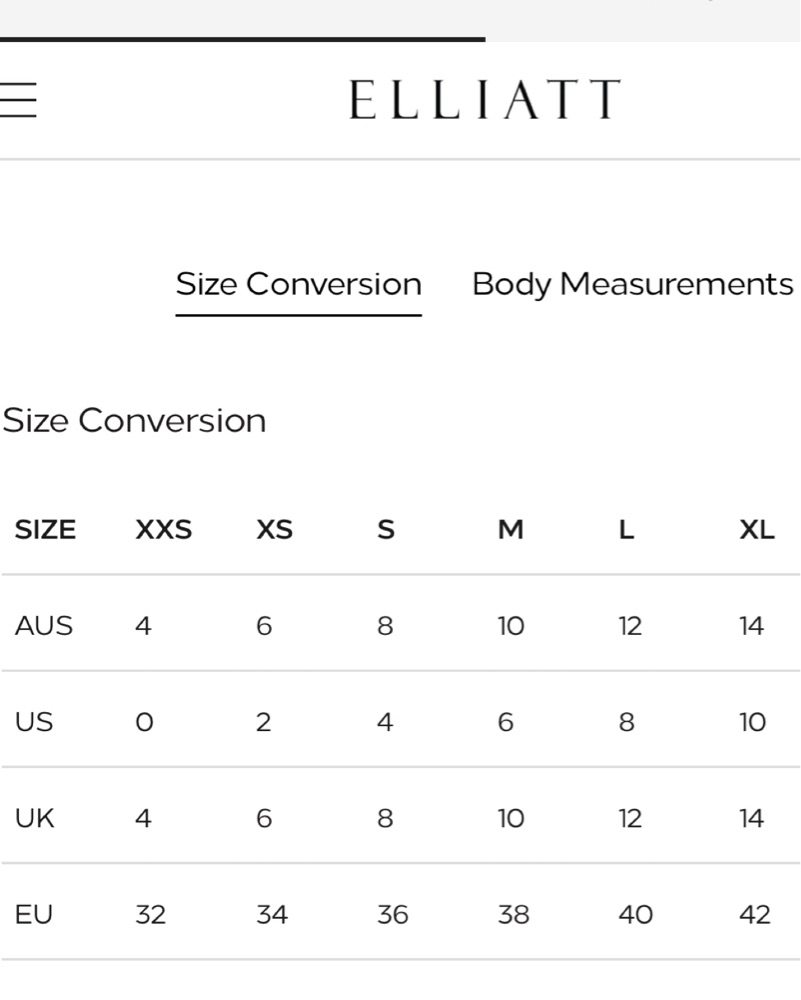801x1000 pixels.
Task: Select the XXS column header
Action: coord(163,530)
